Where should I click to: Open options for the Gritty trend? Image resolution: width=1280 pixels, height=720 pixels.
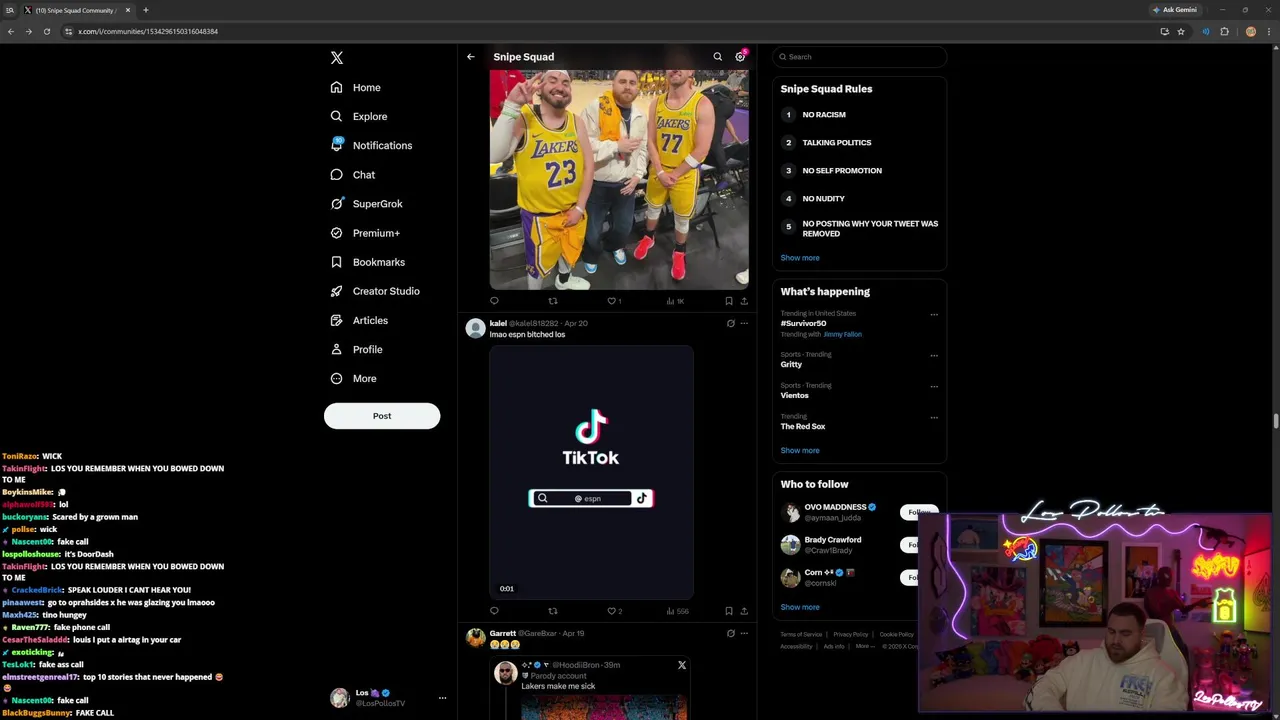934,356
